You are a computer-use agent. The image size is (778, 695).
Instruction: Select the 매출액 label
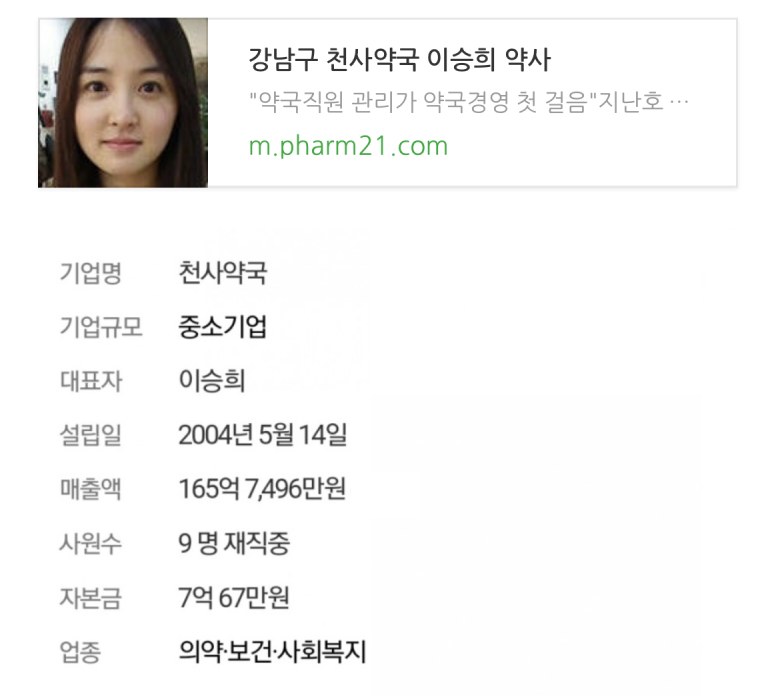[90, 489]
